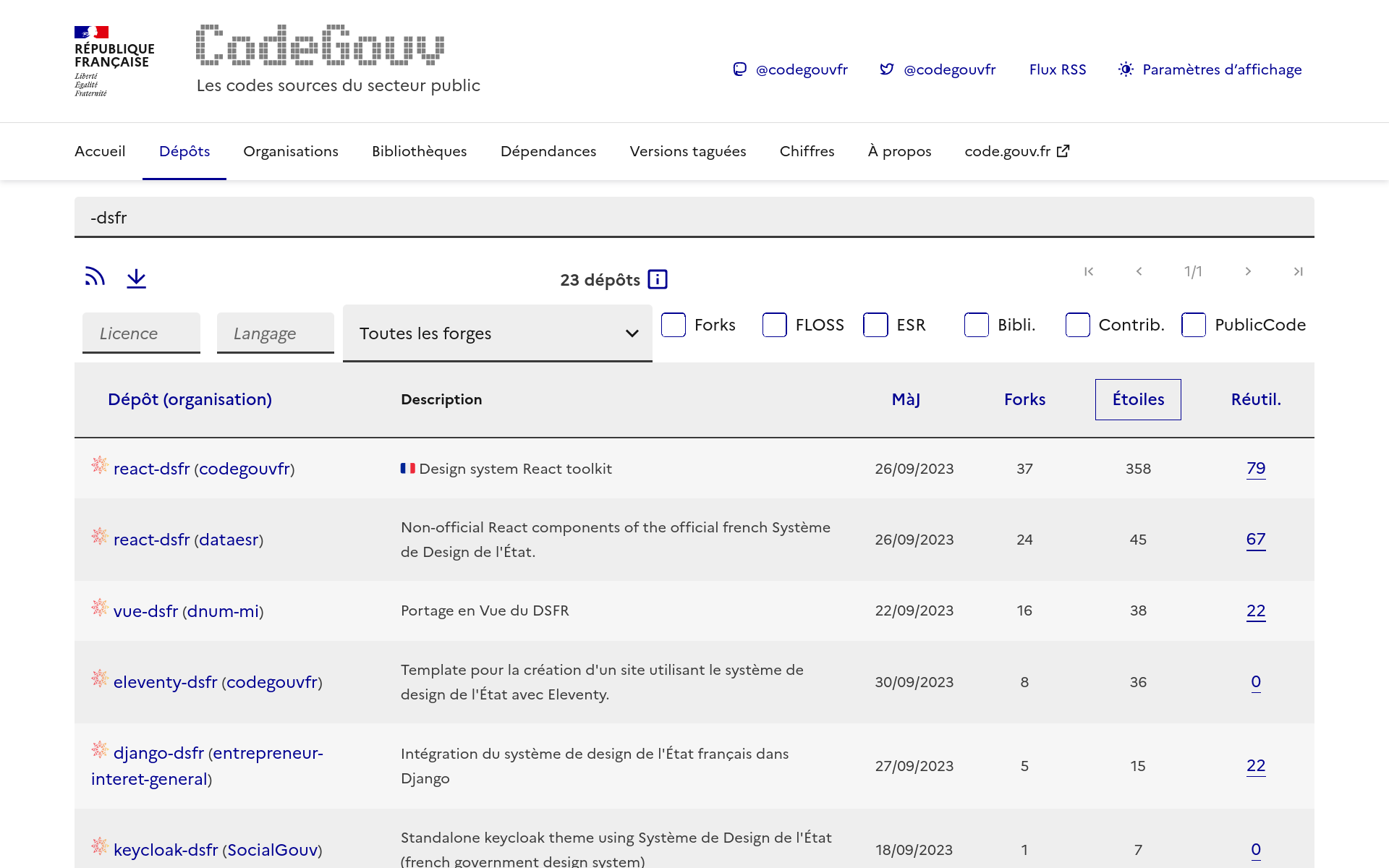Open the vue-dsfr repository link
Screen dimensions: 1389x868
(x=145, y=611)
